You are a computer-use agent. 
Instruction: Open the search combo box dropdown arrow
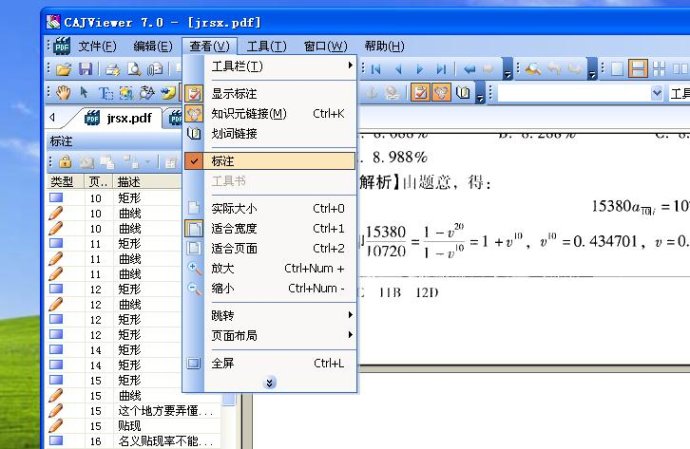[x=657, y=93]
